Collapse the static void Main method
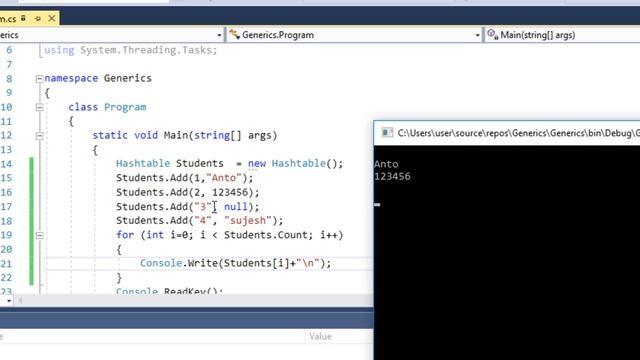640x360 pixels. 39,136
